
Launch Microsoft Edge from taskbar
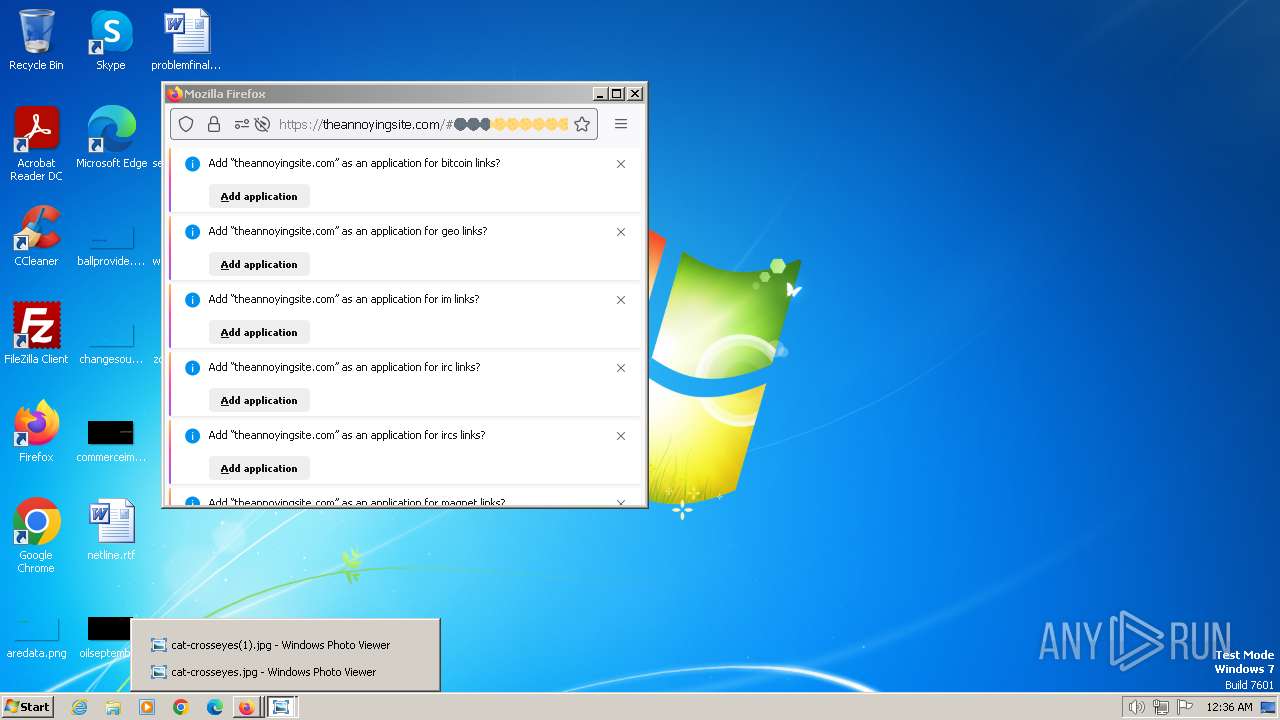[x=215, y=707]
